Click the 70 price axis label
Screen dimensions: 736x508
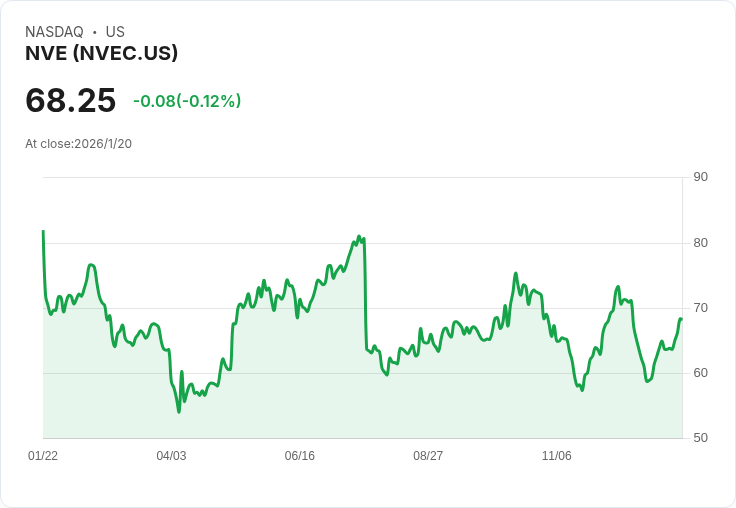pyautogui.click(x=700, y=308)
